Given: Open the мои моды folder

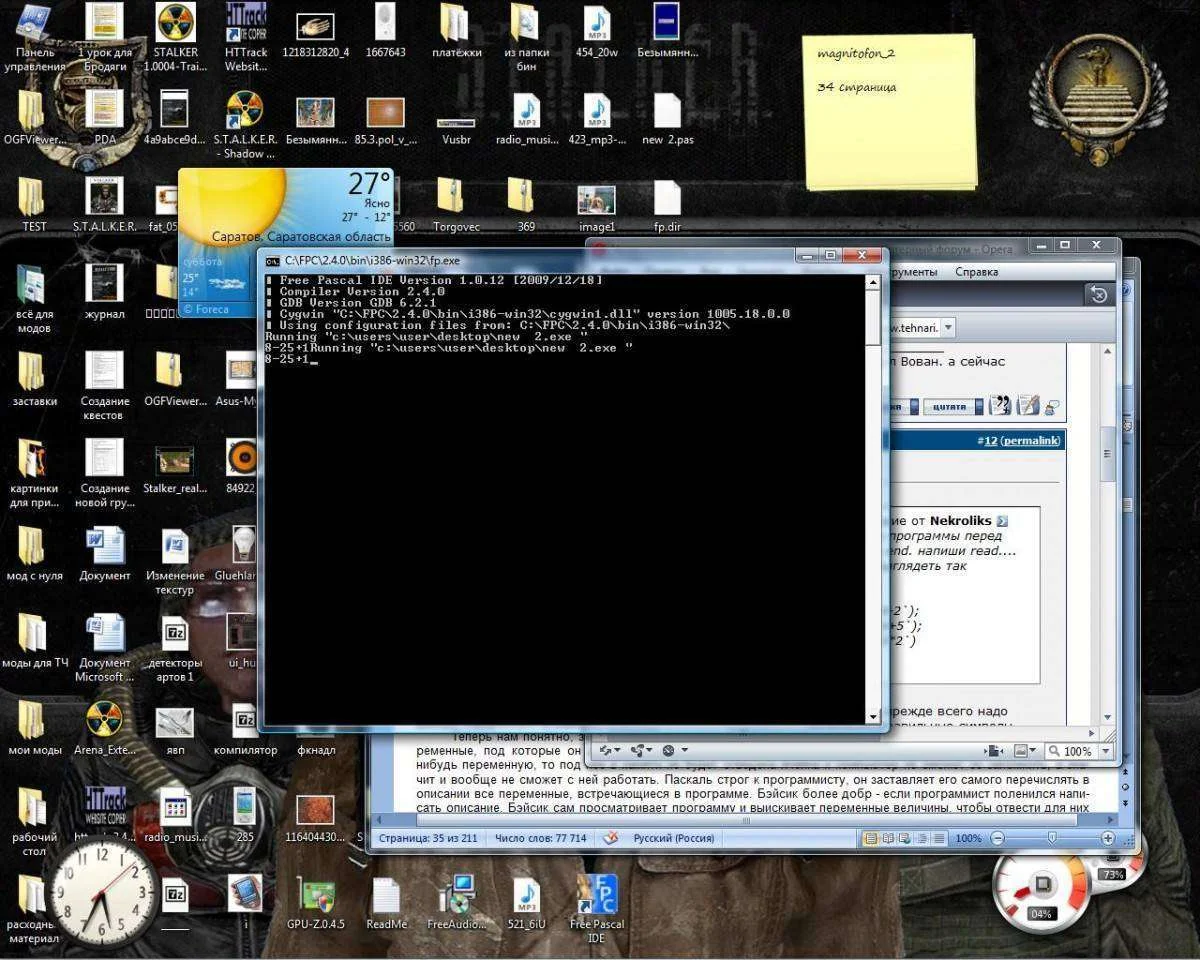Looking at the screenshot, I should [x=35, y=730].
